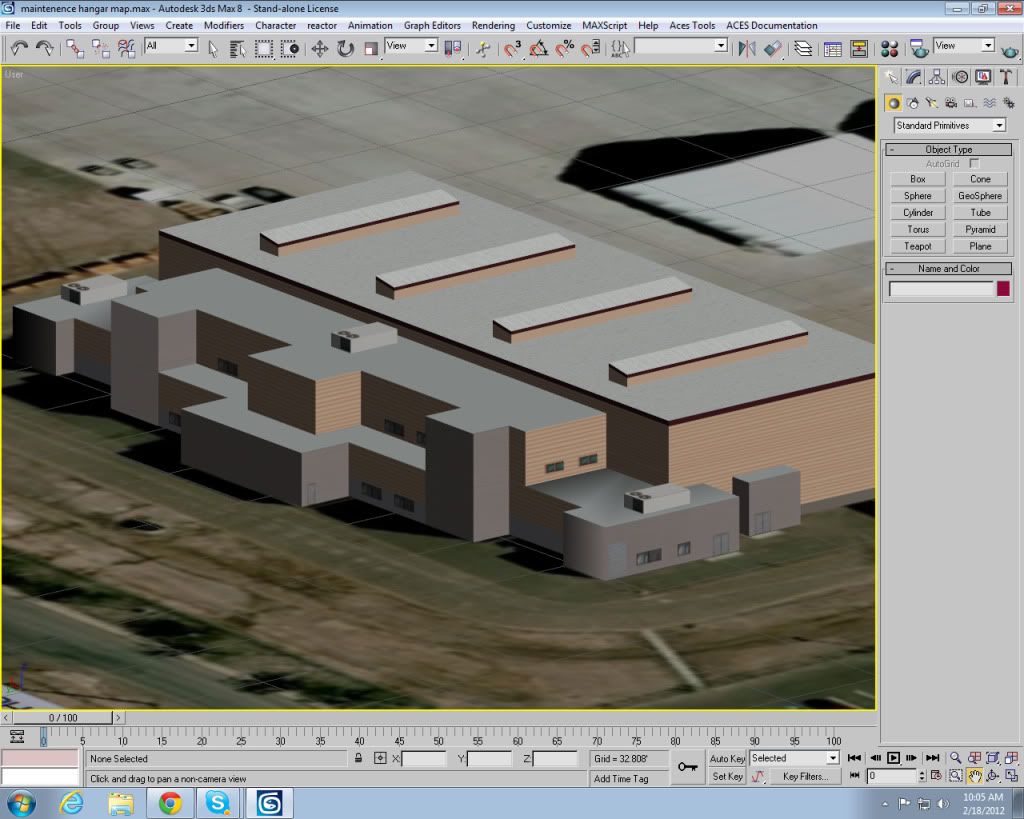
Task: Toggle the Auto Key button
Action: tap(727, 759)
